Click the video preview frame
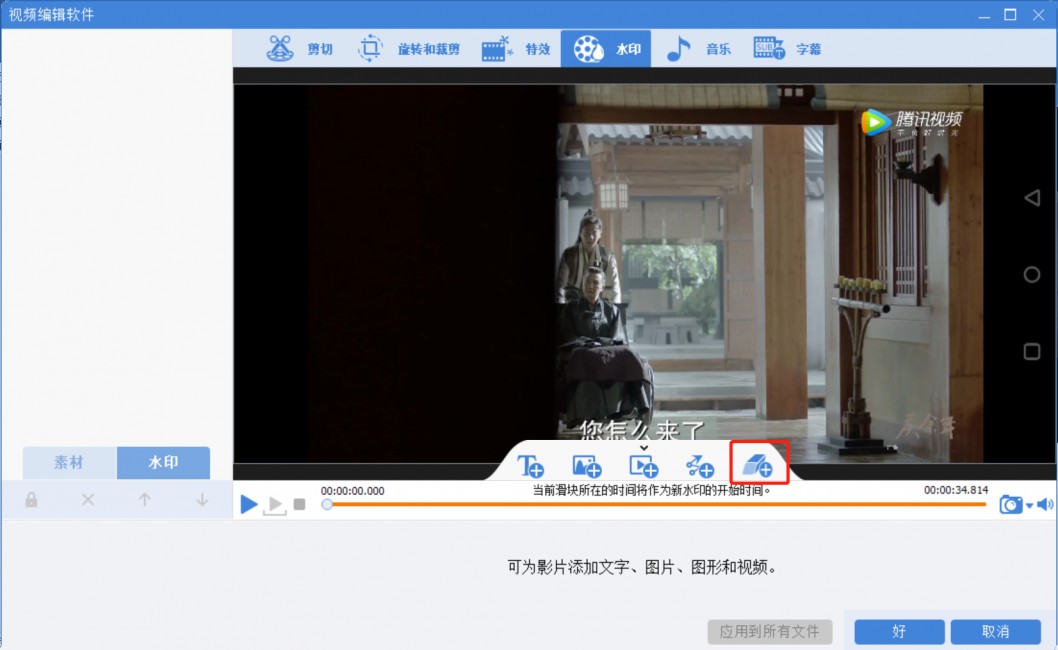 (x=644, y=273)
